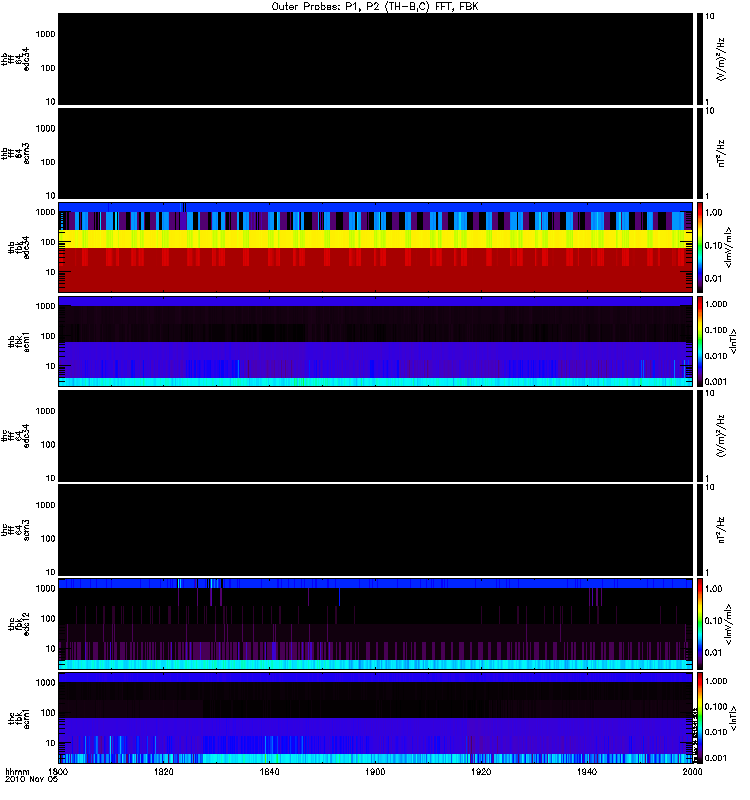Click the "thb fbk edc34" y-axis label
This screenshot has width=750, height=800.
pyautogui.click(x=19, y=247)
